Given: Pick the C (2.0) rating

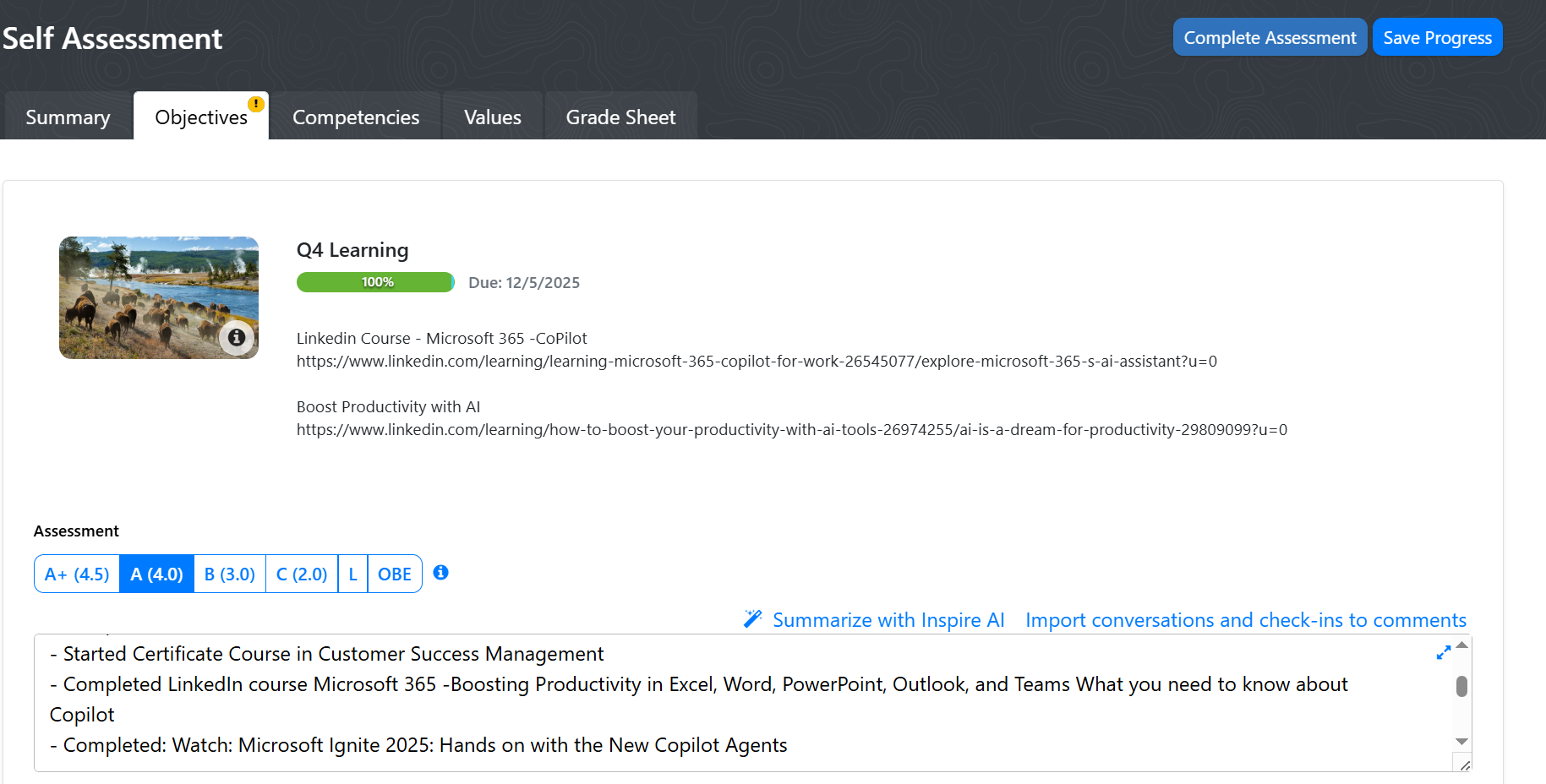Looking at the screenshot, I should point(301,574).
